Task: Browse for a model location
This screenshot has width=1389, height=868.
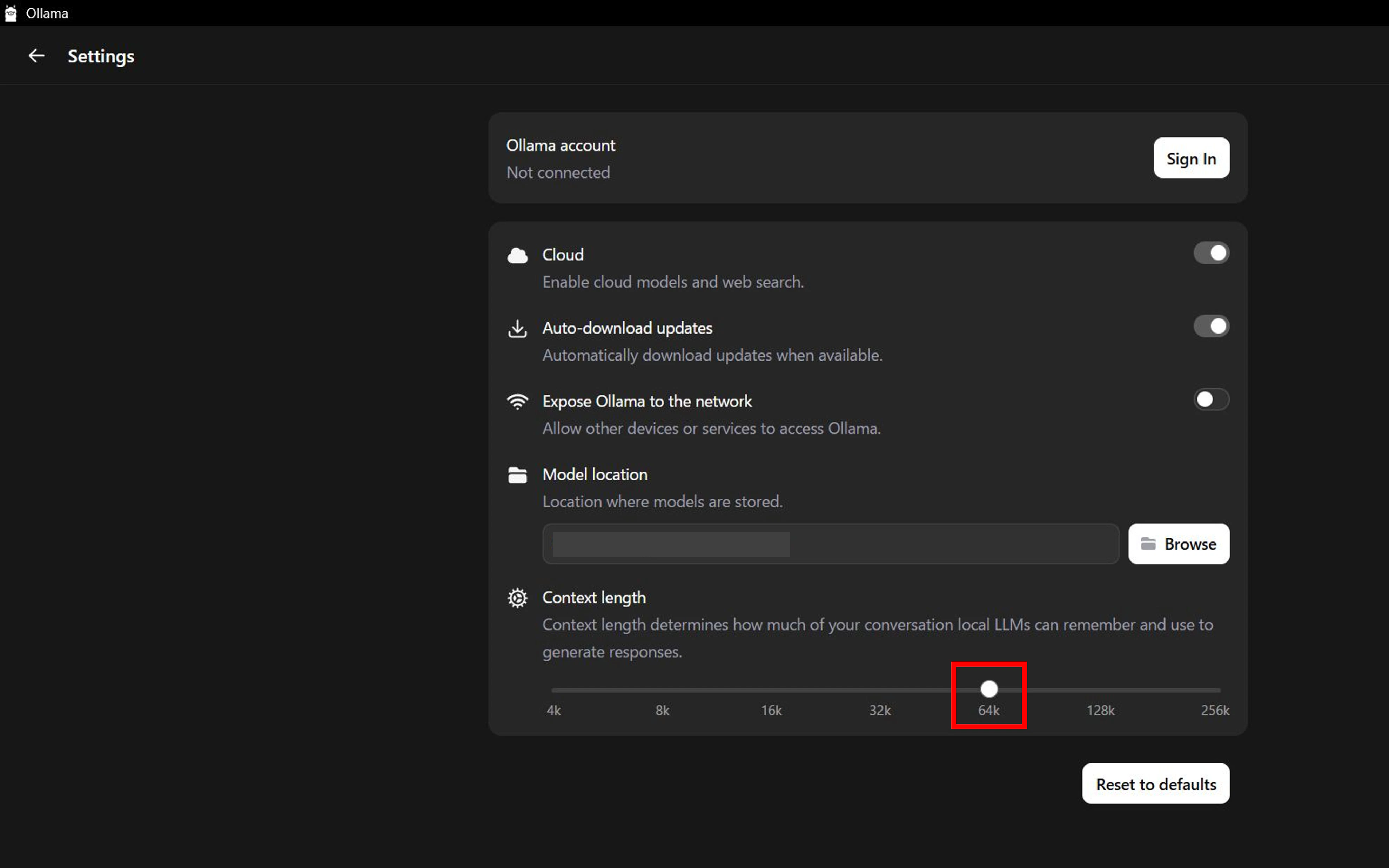Action: point(1178,544)
